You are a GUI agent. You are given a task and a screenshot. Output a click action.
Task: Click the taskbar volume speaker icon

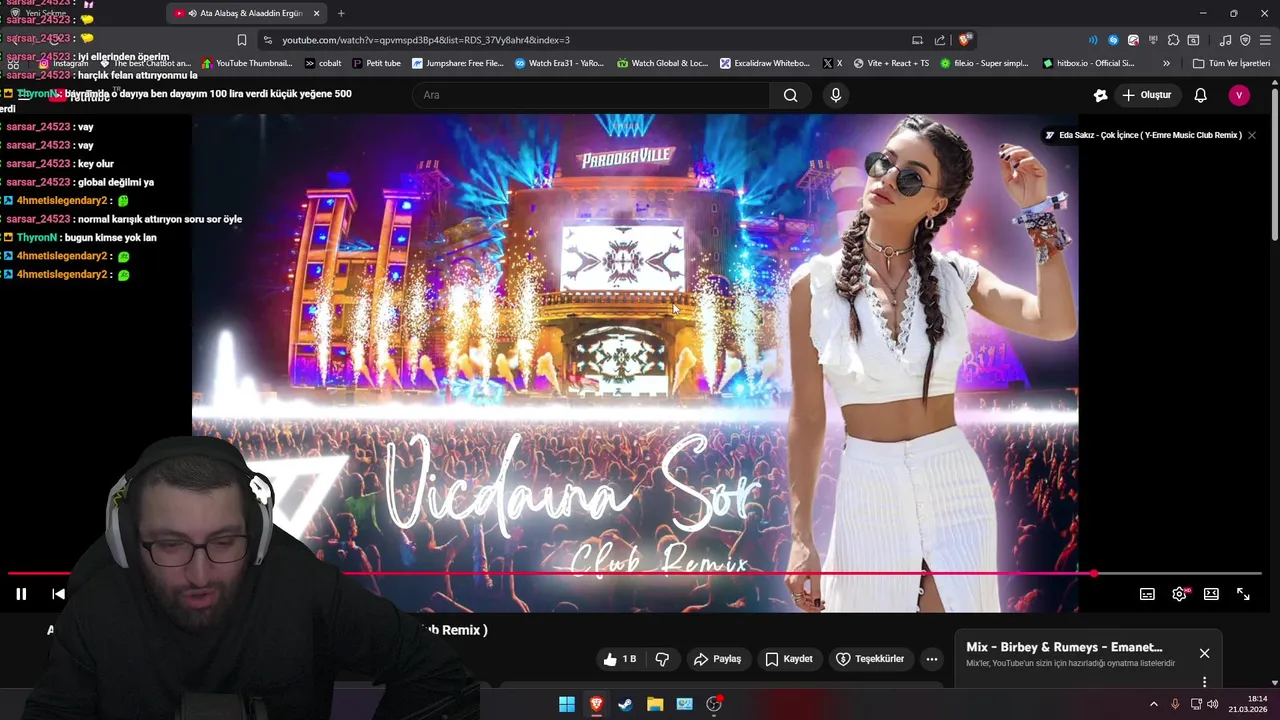[x=1213, y=704]
